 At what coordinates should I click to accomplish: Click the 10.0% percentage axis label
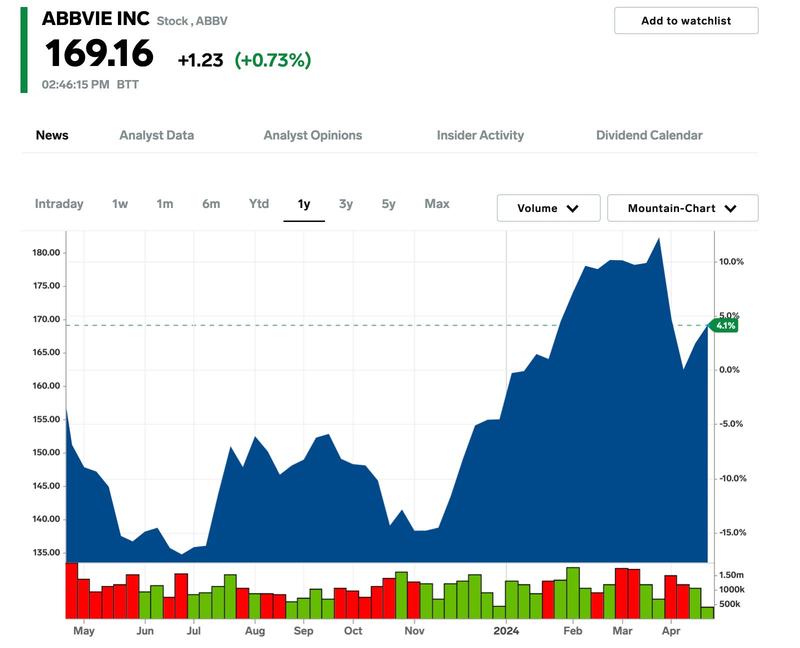click(x=732, y=262)
